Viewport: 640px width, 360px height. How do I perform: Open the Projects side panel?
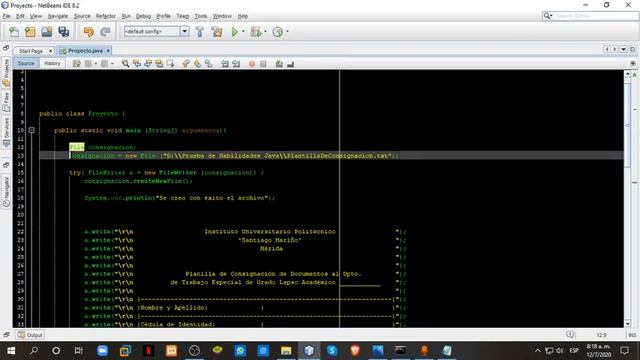pos(6,73)
